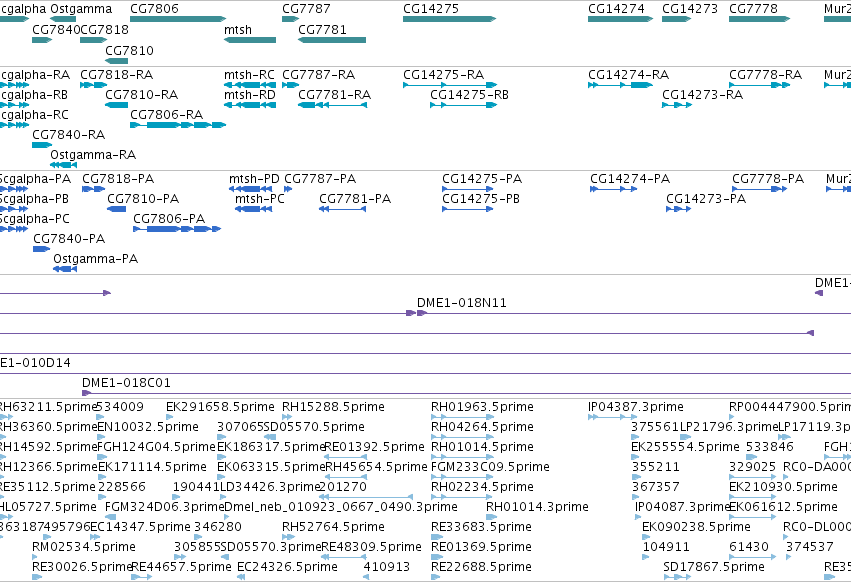Image resolution: width=851 pixels, height=582 pixels.
Task: Select the CG14275-RB transcript label
Action: (x=469, y=94)
